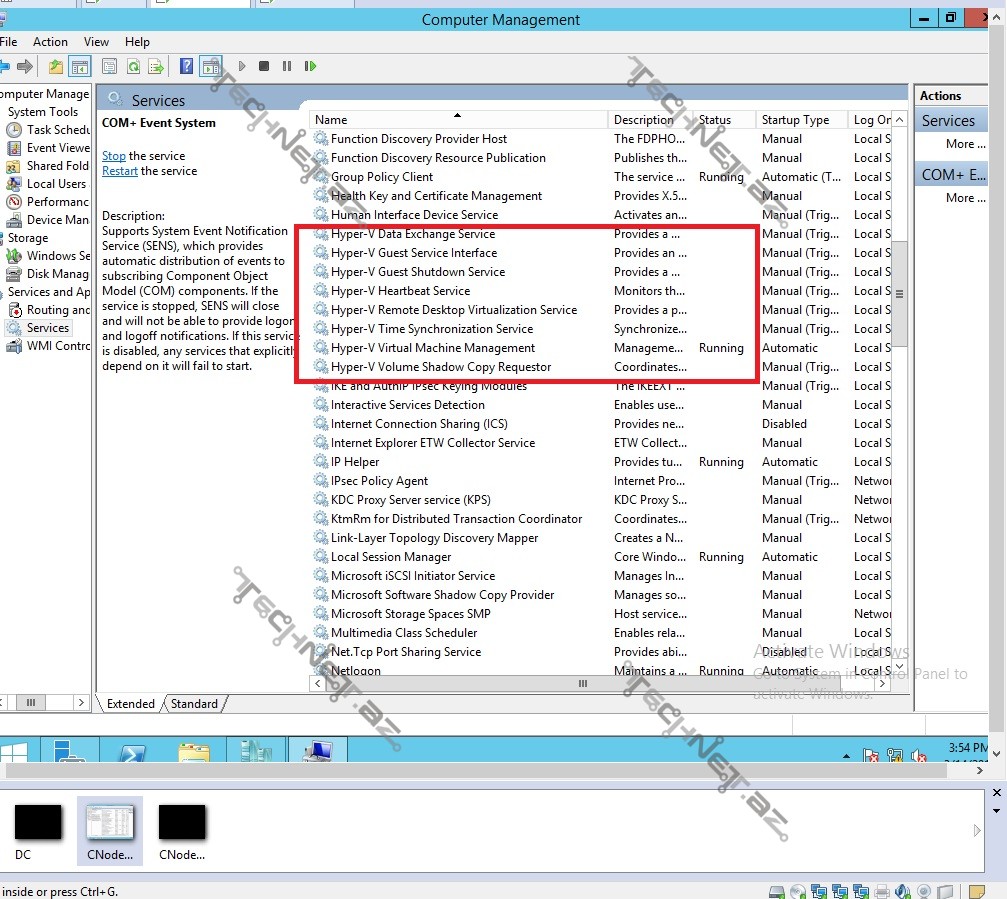Viewport: 1007px width, 899px height.
Task: Click the Up One Level folder toolbar icon
Action: (56, 67)
